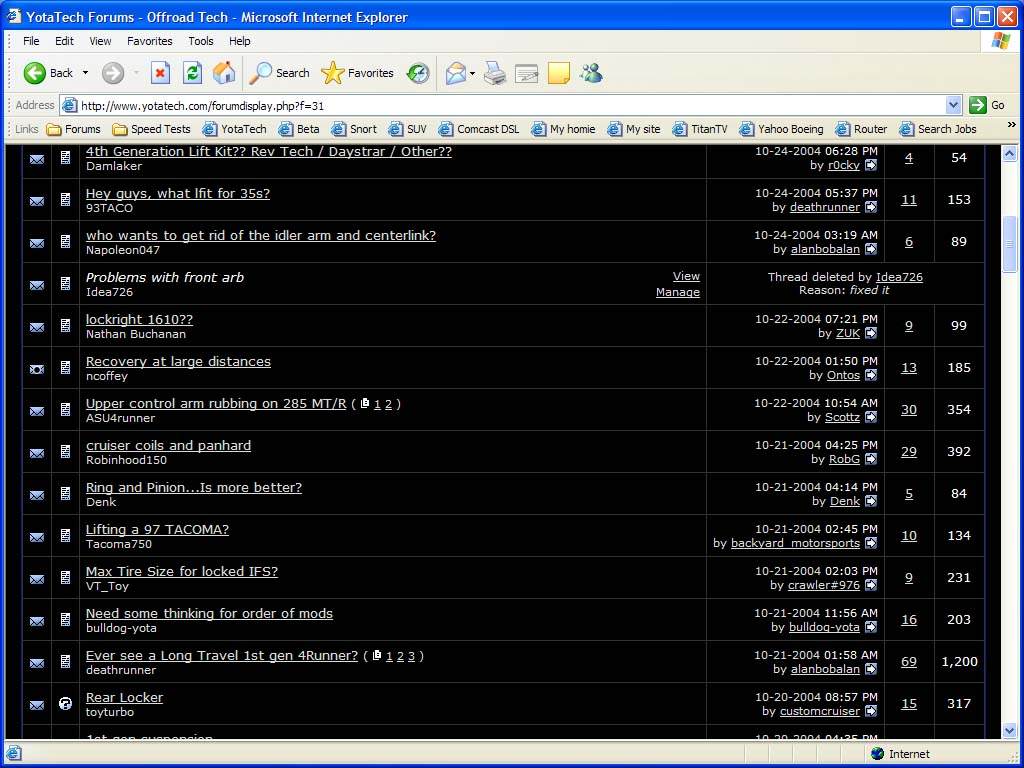Viewport: 1024px width, 768px height.
Task: Open the History toolbar icon
Action: [x=418, y=73]
